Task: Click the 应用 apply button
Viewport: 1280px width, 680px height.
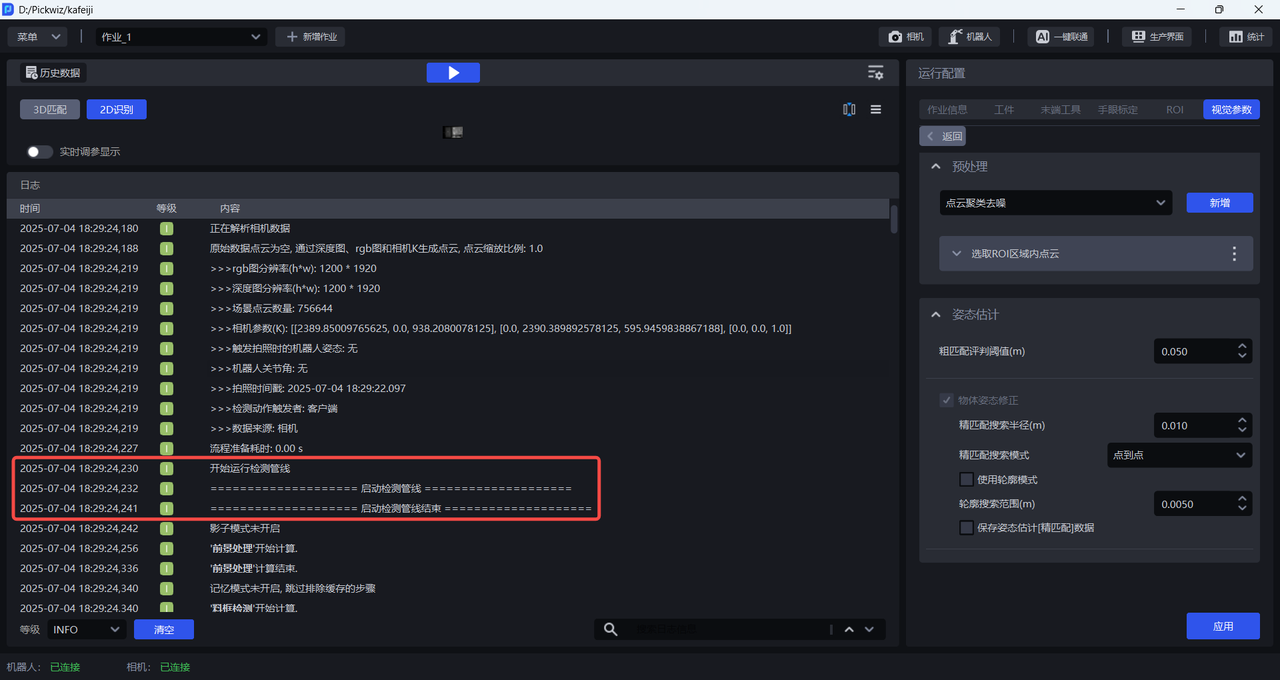Action: [x=1222, y=626]
